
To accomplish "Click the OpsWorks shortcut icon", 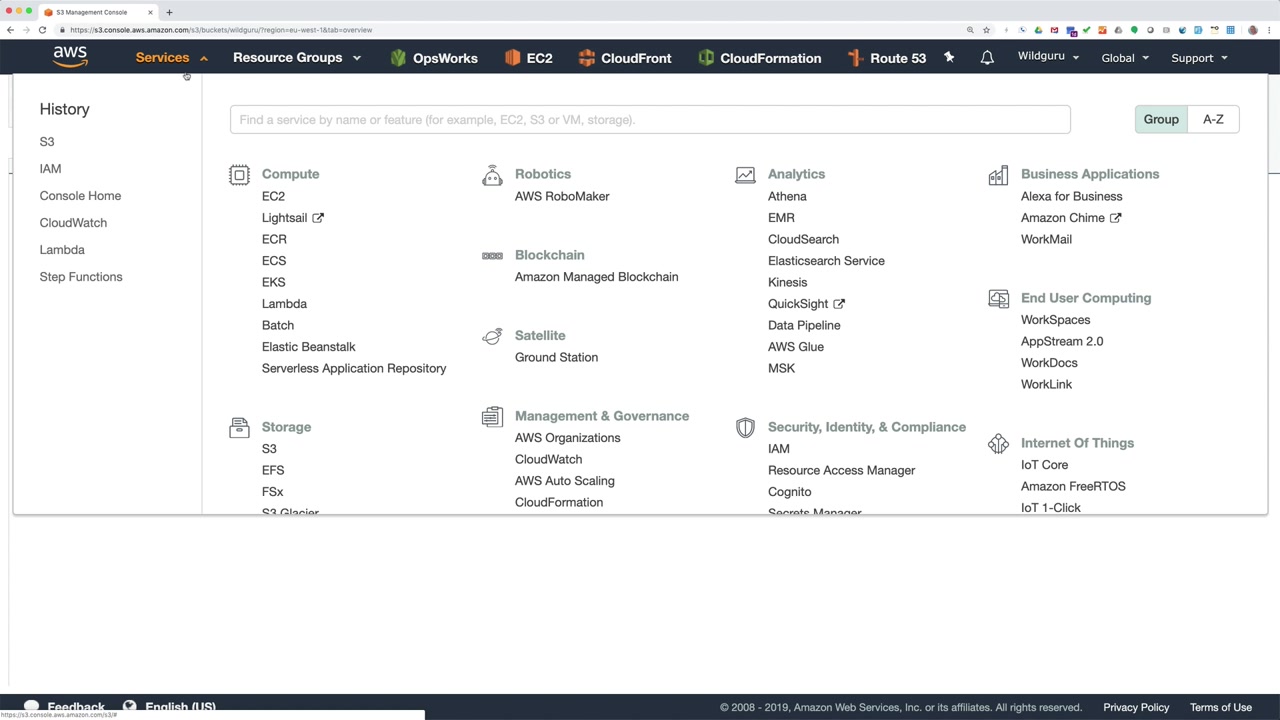I will tap(398, 58).
